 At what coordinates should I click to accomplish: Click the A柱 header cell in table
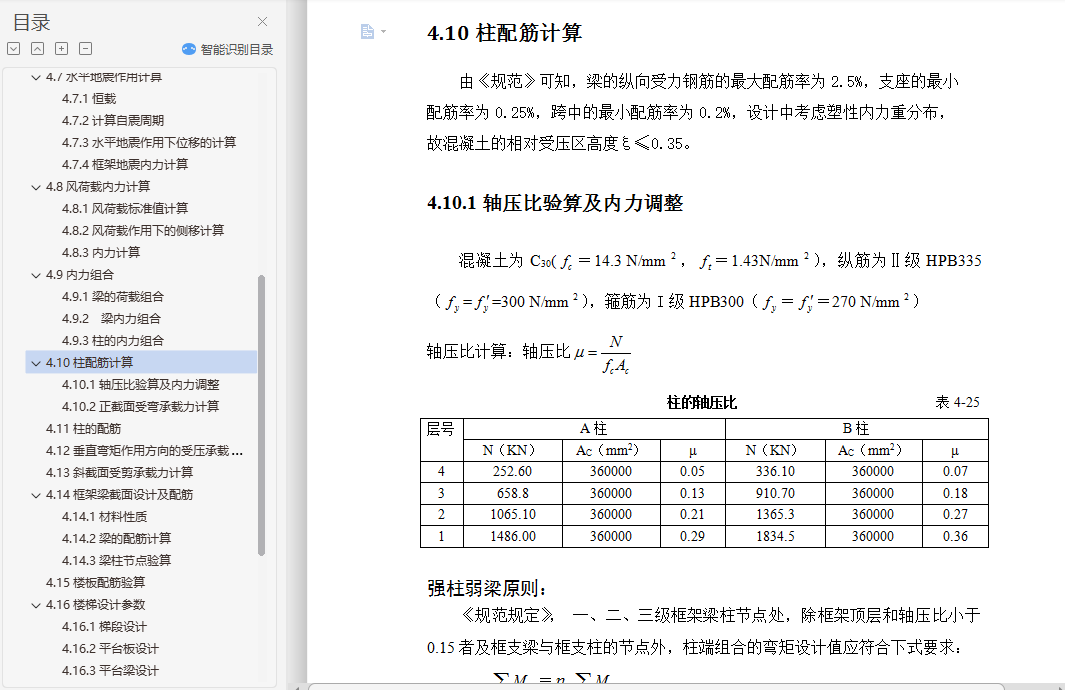(x=593, y=429)
